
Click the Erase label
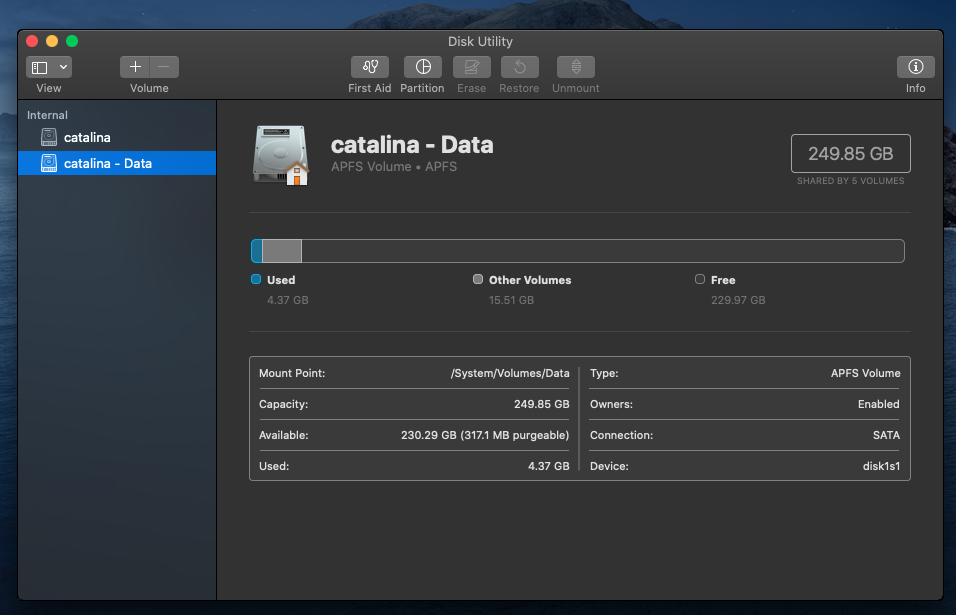pyautogui.click(x=471, y=88)
